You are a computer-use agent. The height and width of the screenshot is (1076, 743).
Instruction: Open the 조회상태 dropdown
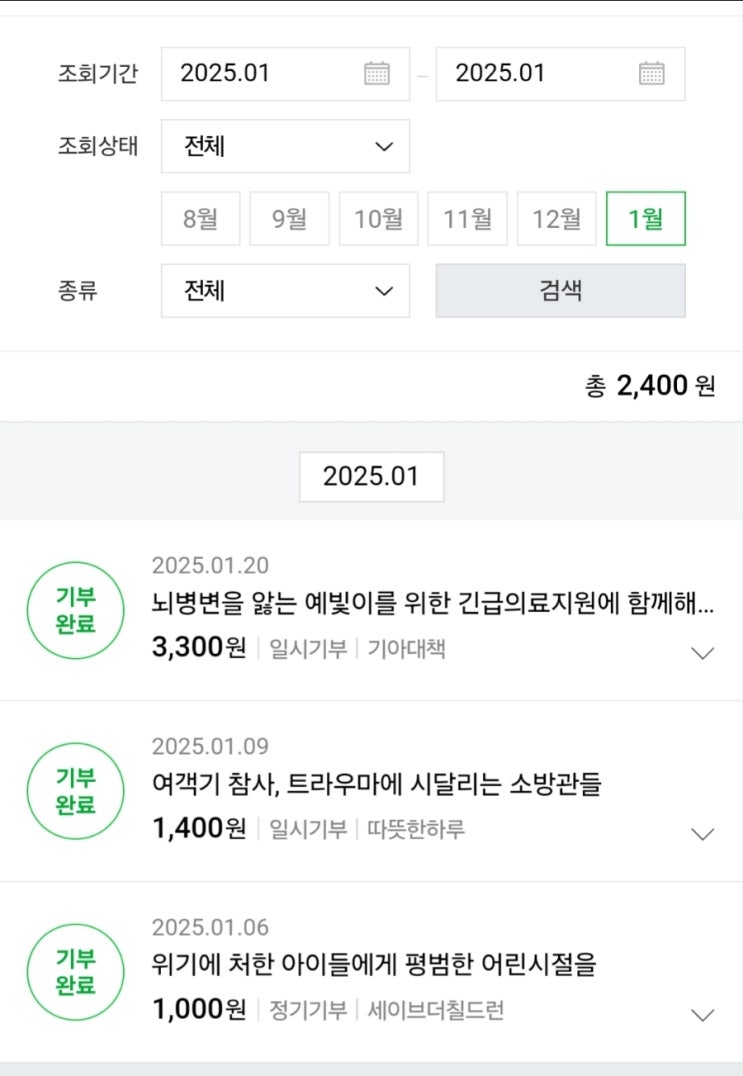(x=285, y=146)
